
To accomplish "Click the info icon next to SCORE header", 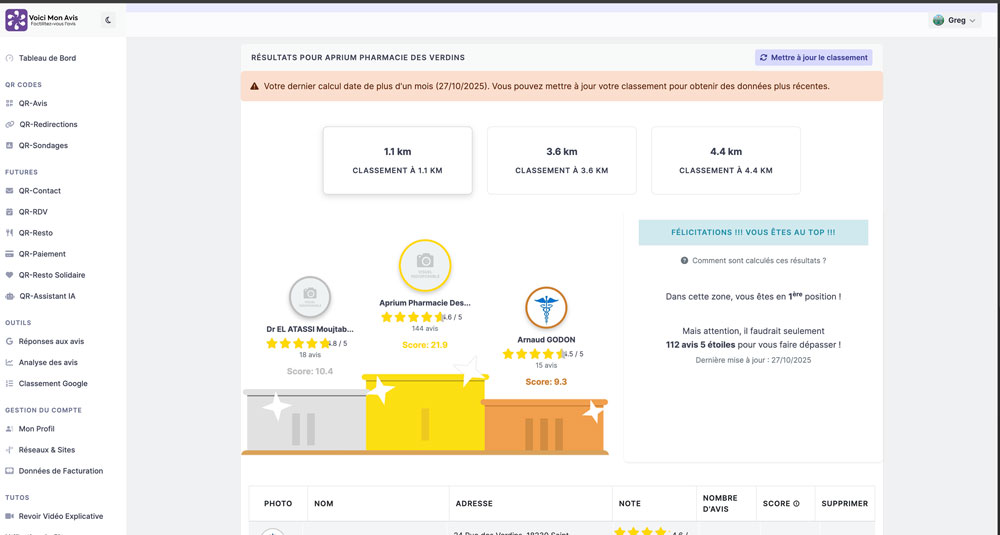I will 795,504.
